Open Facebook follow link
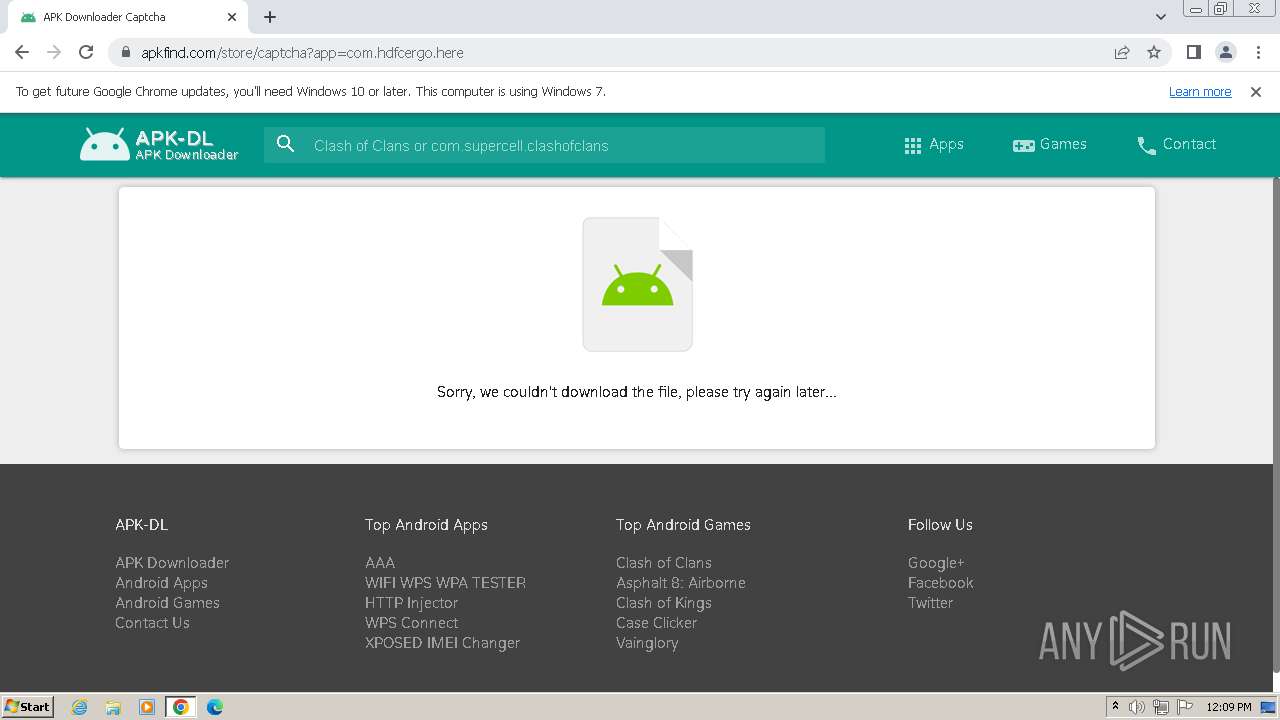Viewport: 1280px width, 720px height. (x=940, y=583)
